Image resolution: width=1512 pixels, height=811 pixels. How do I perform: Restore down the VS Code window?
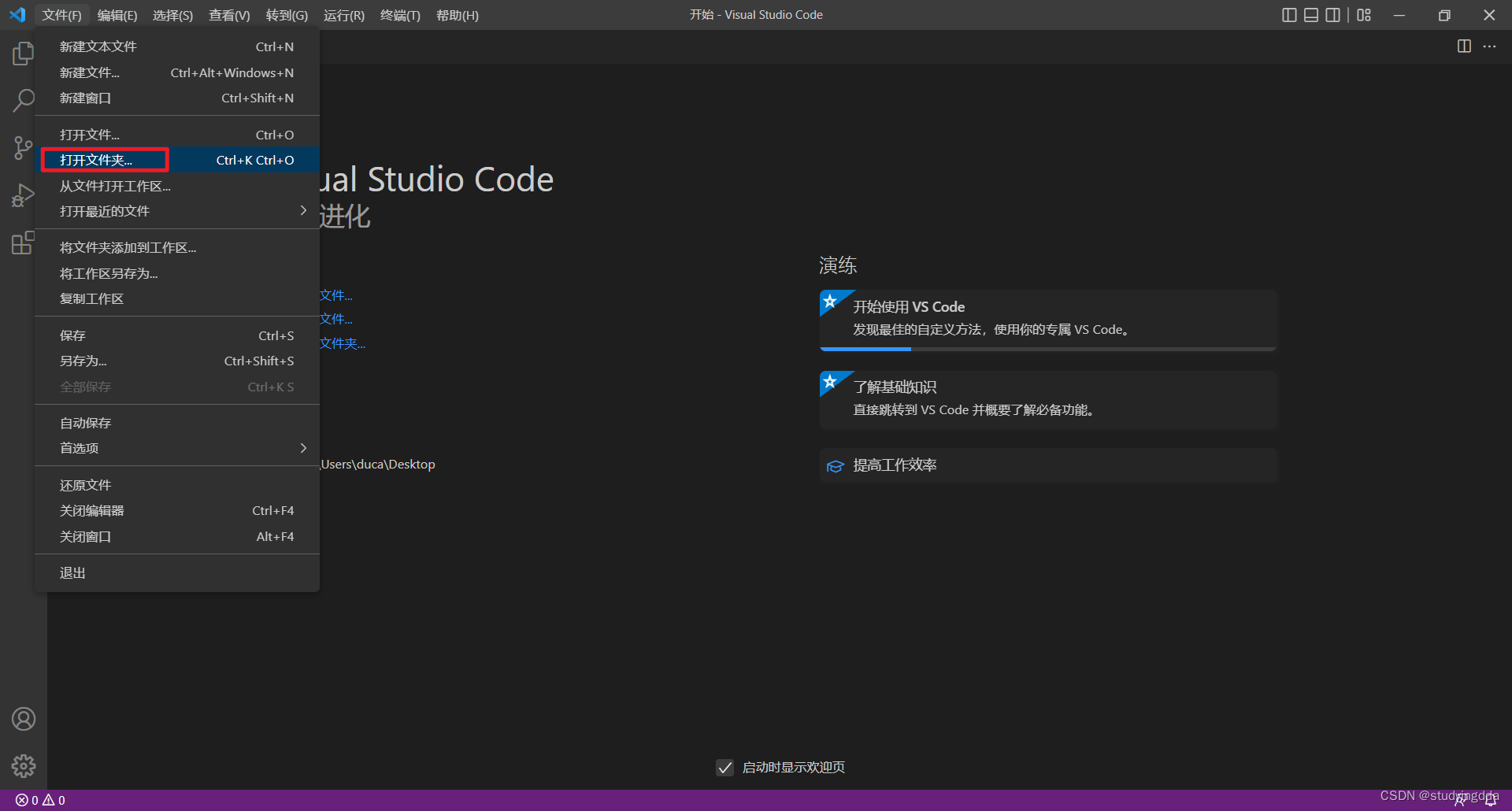pyautogui.click(x=1444, y=15)
